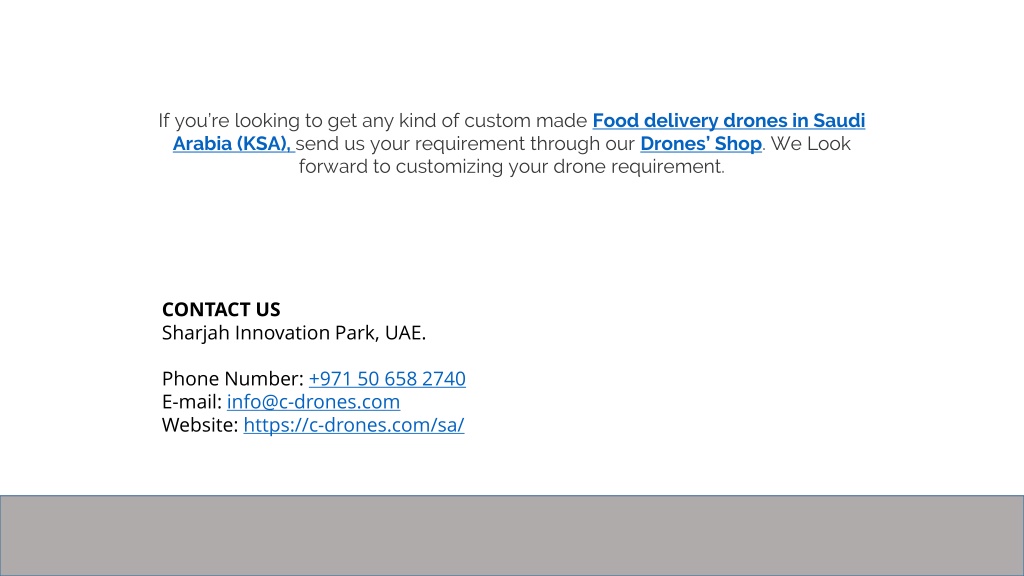Open the Drones' Shop link

pyautogui.click(x=701, y=144)
